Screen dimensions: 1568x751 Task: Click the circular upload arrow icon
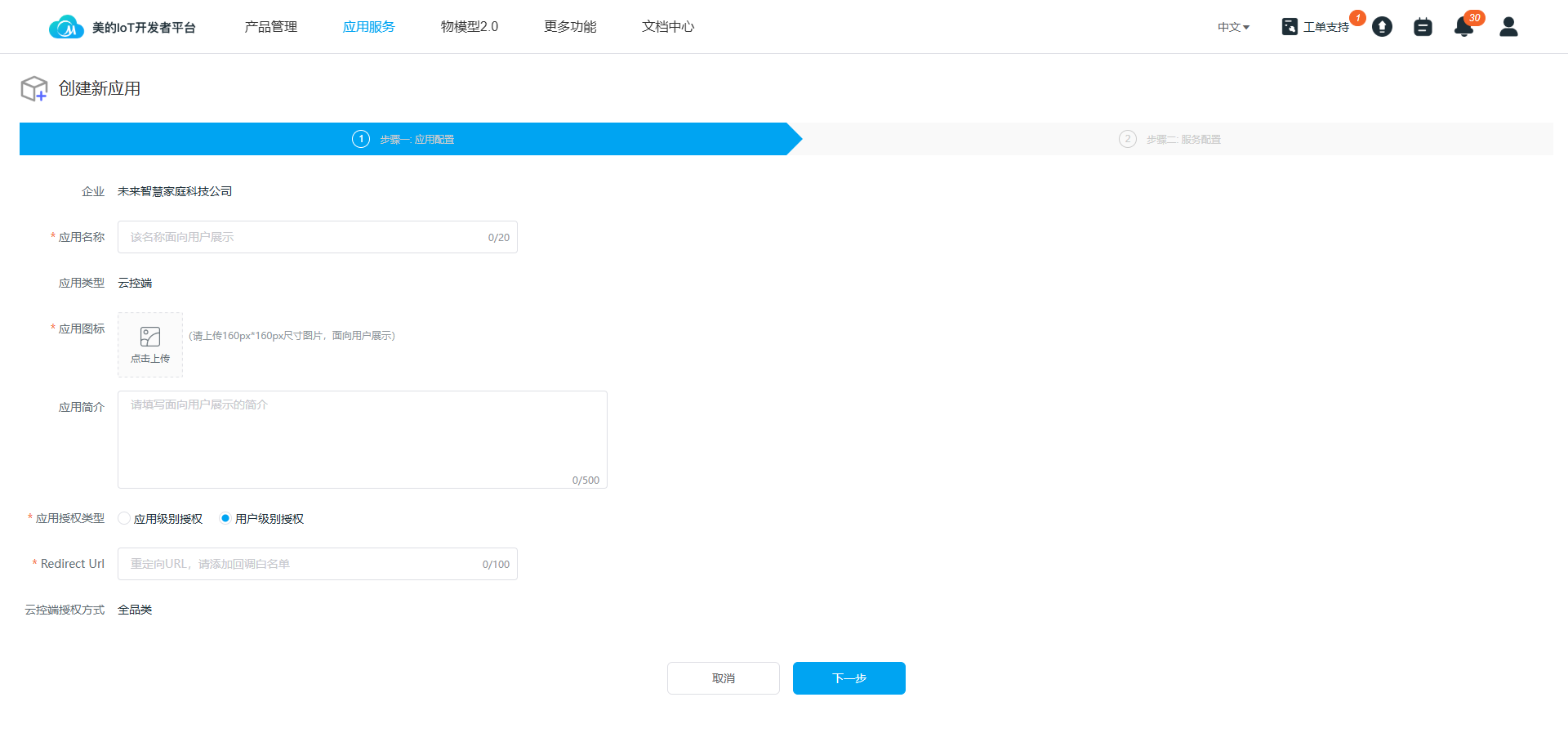click(x=1382, y=27)
